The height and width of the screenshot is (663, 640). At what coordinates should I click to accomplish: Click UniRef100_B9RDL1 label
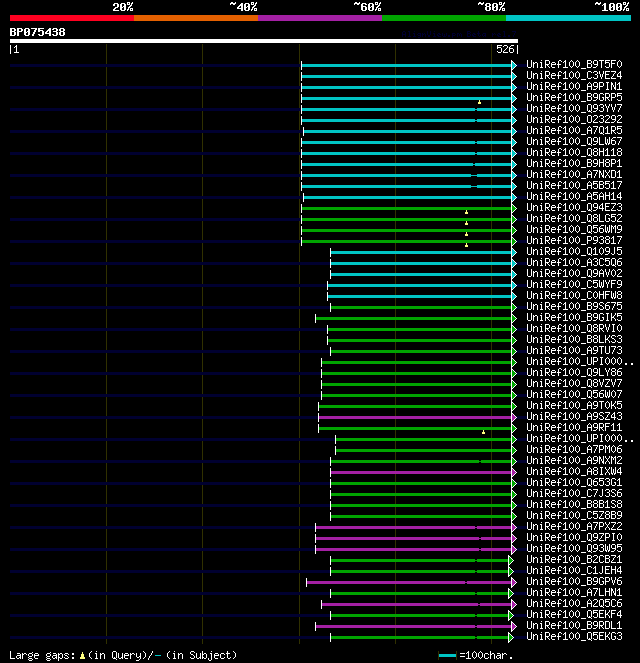point(574,625)
